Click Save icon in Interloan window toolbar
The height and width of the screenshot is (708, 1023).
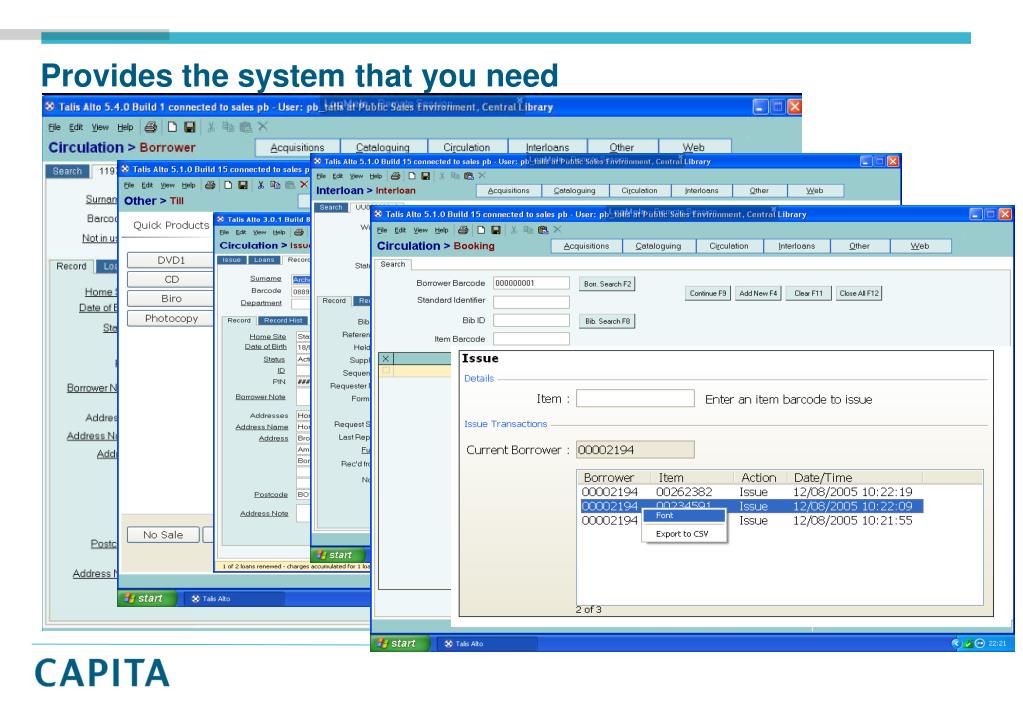(x=425, y=176)
